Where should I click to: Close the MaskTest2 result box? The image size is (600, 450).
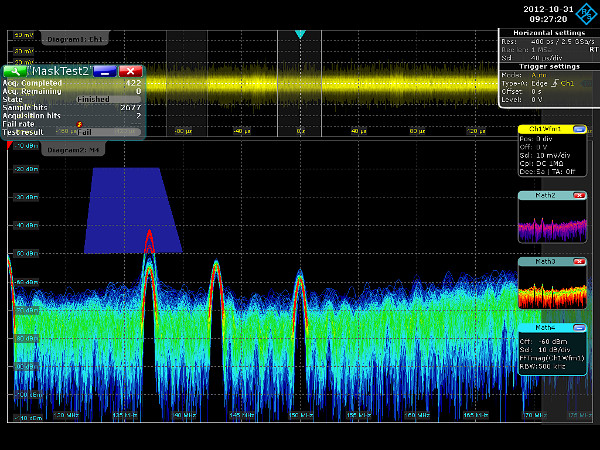pos(130,71)
